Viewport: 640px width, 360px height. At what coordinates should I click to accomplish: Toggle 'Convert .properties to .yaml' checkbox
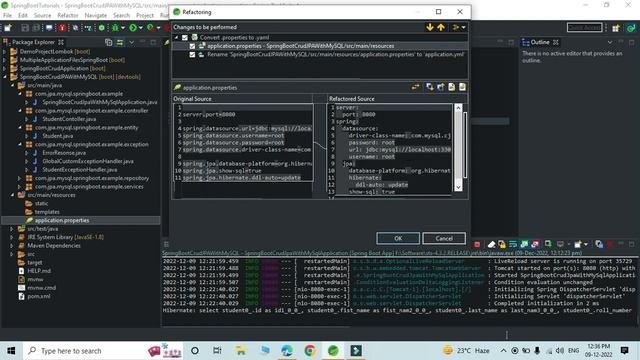[184, 37]
